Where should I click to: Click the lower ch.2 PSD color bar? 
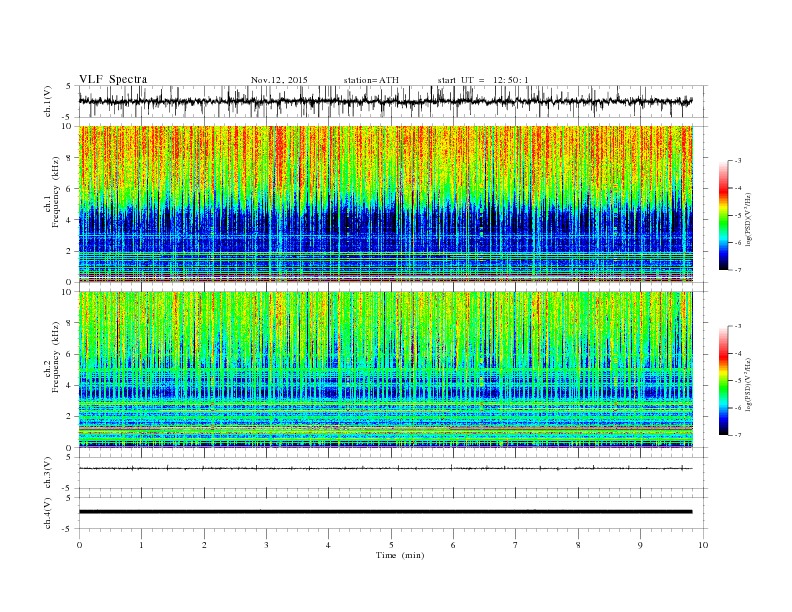(723, 381)
